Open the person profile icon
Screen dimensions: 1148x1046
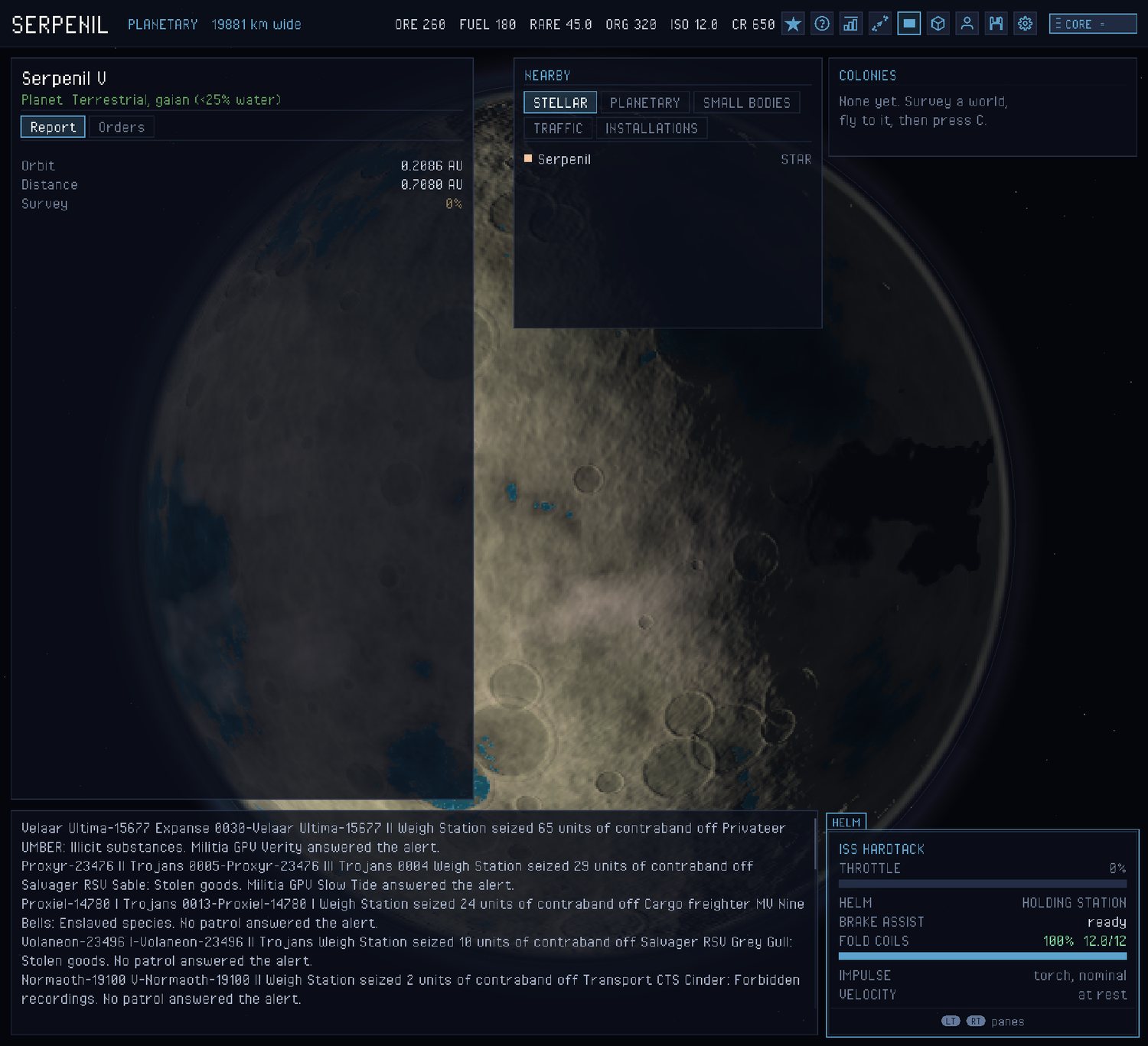click(967, 24)
